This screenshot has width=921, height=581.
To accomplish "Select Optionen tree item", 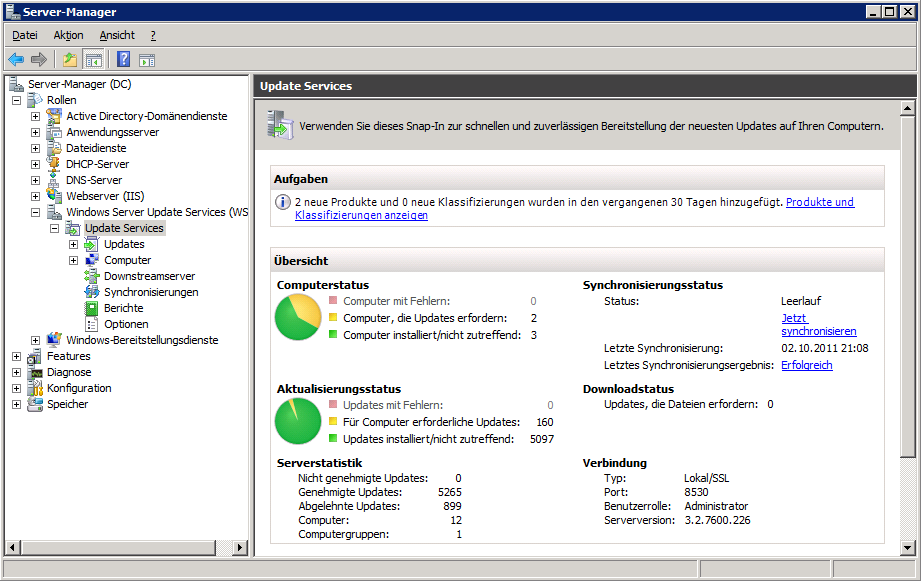I will click(126, 324).
